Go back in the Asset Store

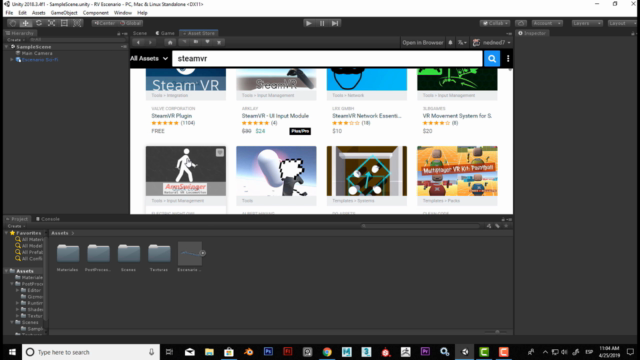point(138,42)
